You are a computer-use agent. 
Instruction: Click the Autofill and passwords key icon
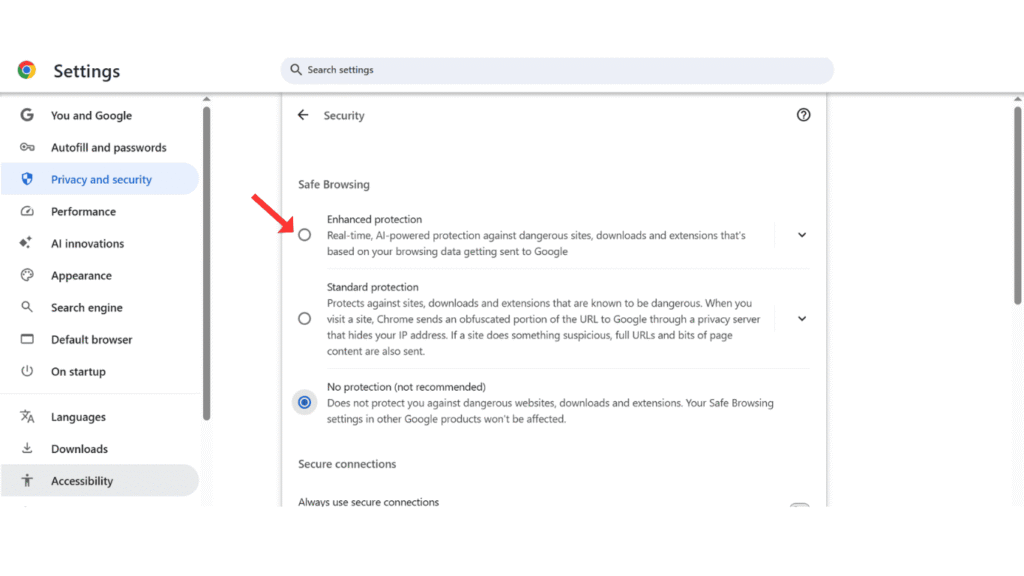[27, 147]
